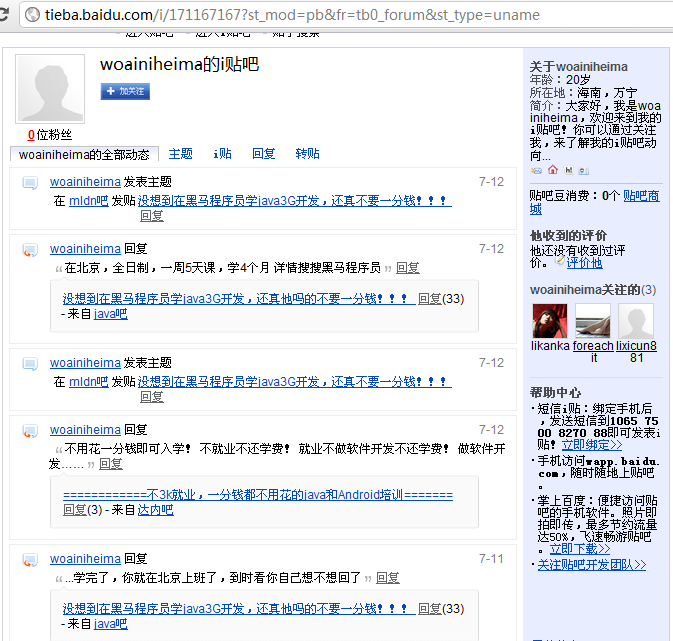The height and width of the screenshot is (641, 673).
Task: Open first '没想到在黑马程序员学java3G开发，还真不要一分钱' post link
Action: tap(294, 201)
